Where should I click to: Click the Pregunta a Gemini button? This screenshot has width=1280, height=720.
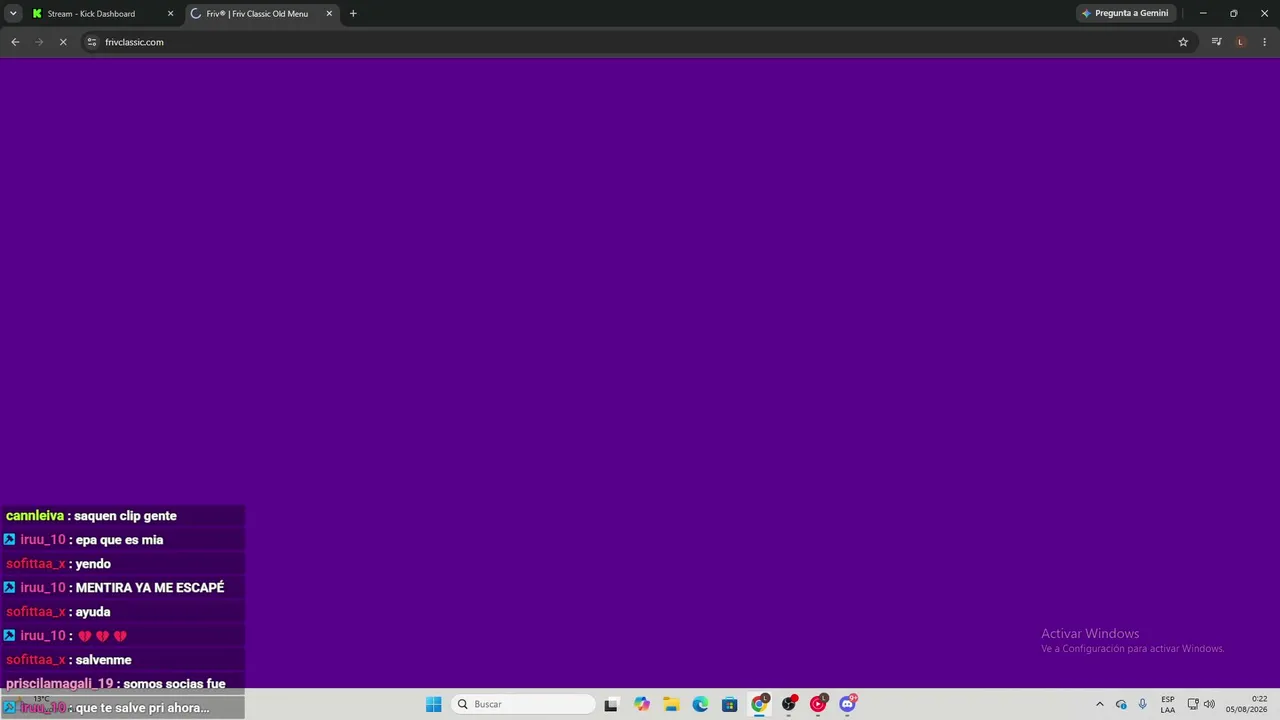(x=1125, y=14)
